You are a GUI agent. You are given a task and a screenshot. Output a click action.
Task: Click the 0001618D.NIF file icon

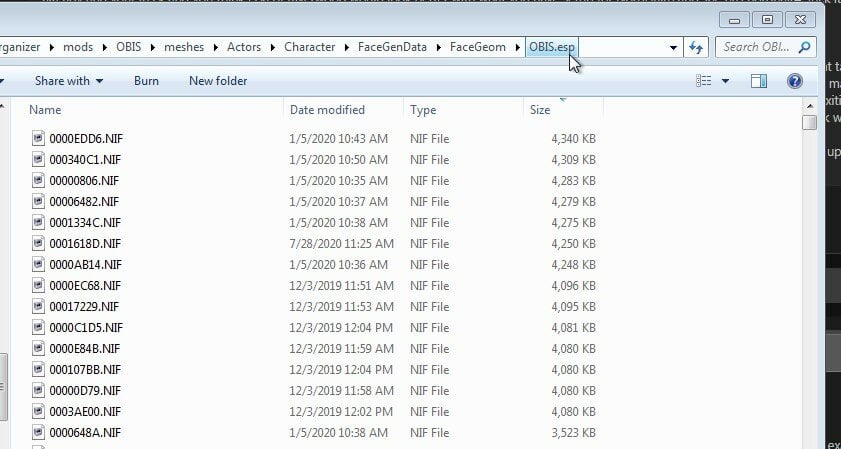38,243
